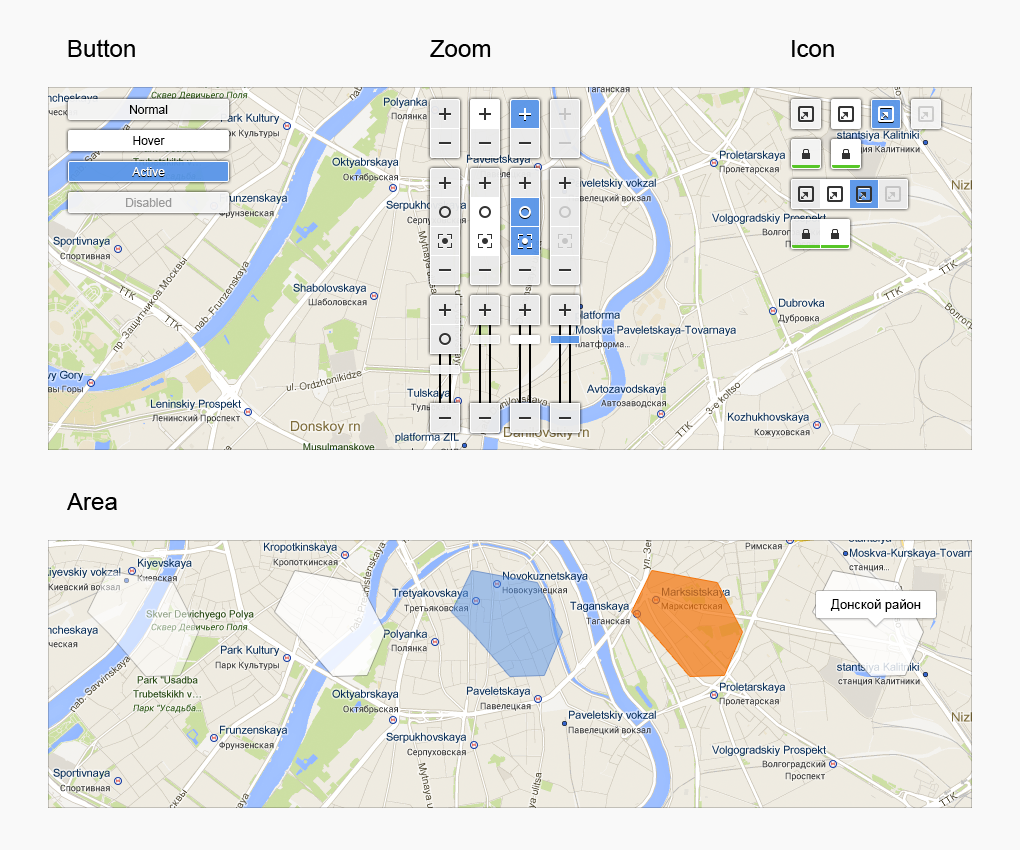
Task: Click the Hover state button
Action: 148,140
